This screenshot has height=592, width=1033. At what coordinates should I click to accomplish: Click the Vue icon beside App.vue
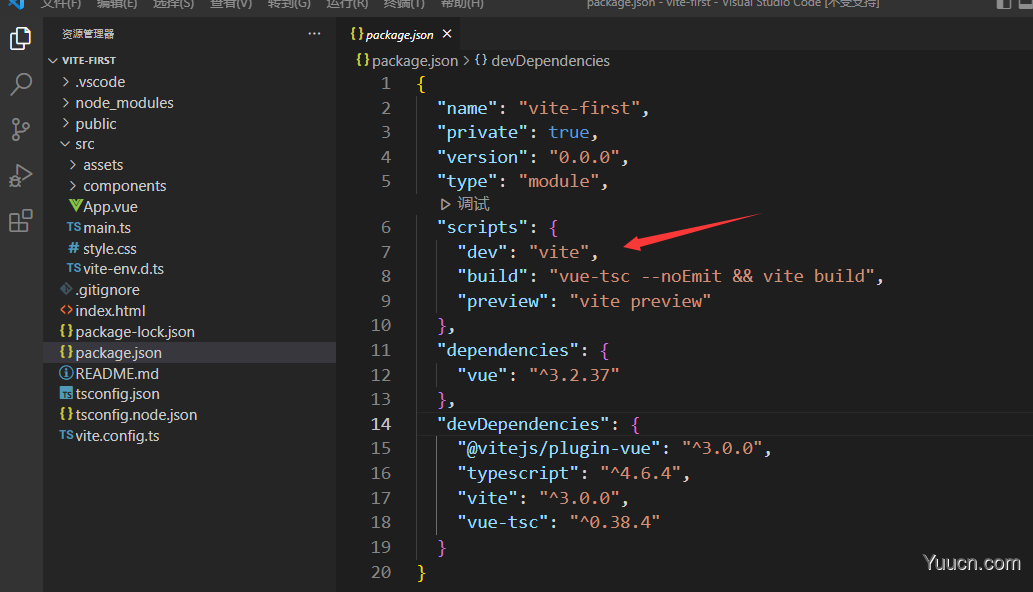tap(75, 205)
